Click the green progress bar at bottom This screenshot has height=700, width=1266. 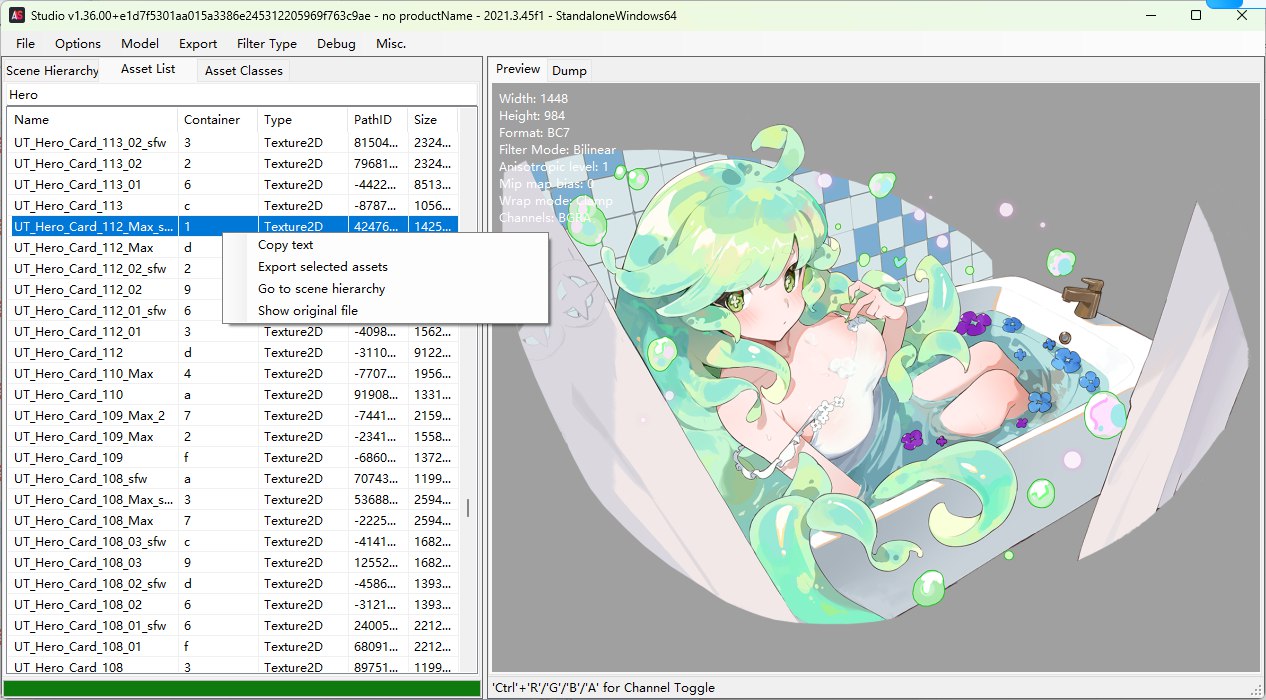coord(243,688)
